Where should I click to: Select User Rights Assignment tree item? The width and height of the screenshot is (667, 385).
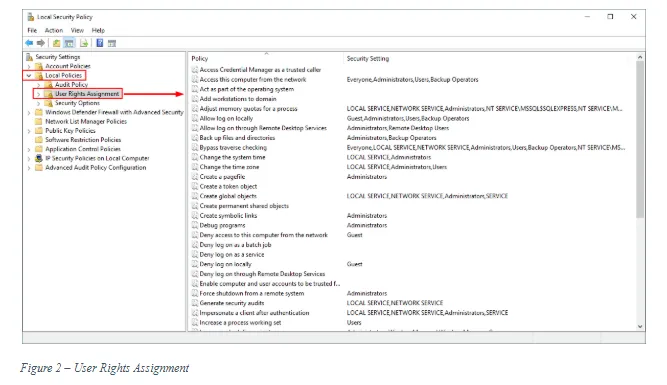[87, 94]
